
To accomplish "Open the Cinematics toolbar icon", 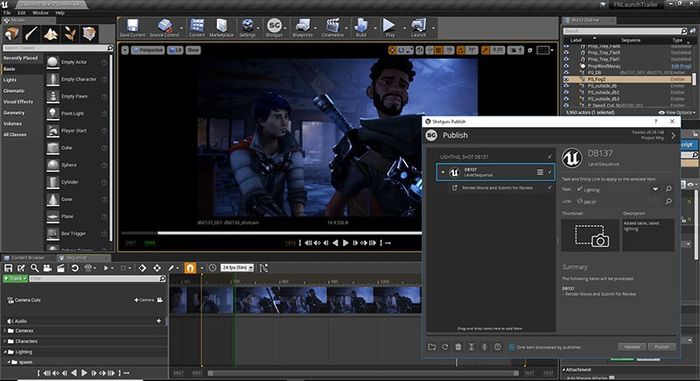I will [333, 27].
